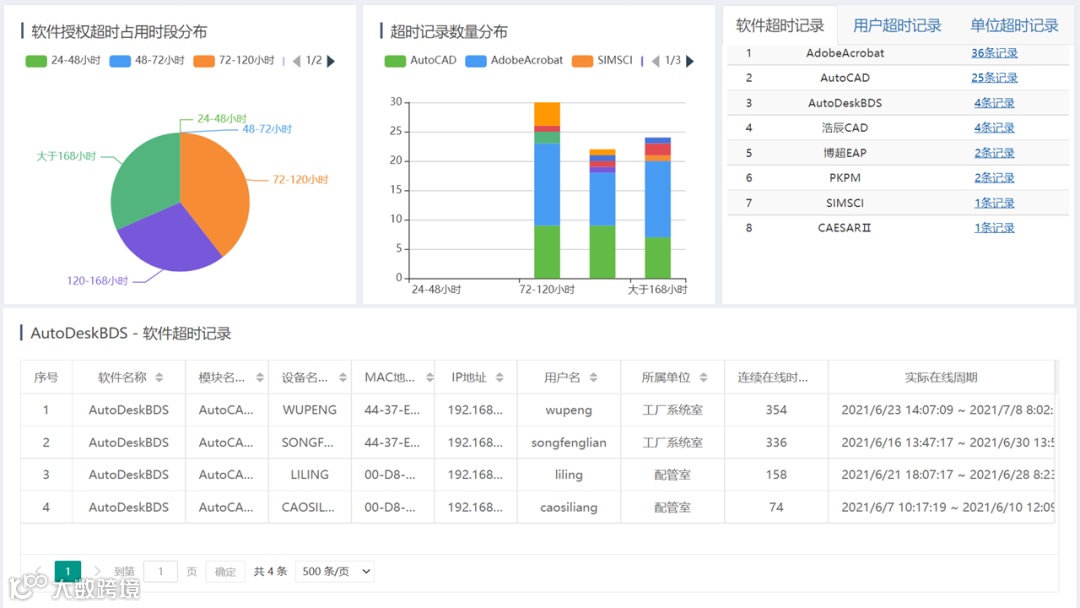Select page 1 pagination button

[68, 571]
